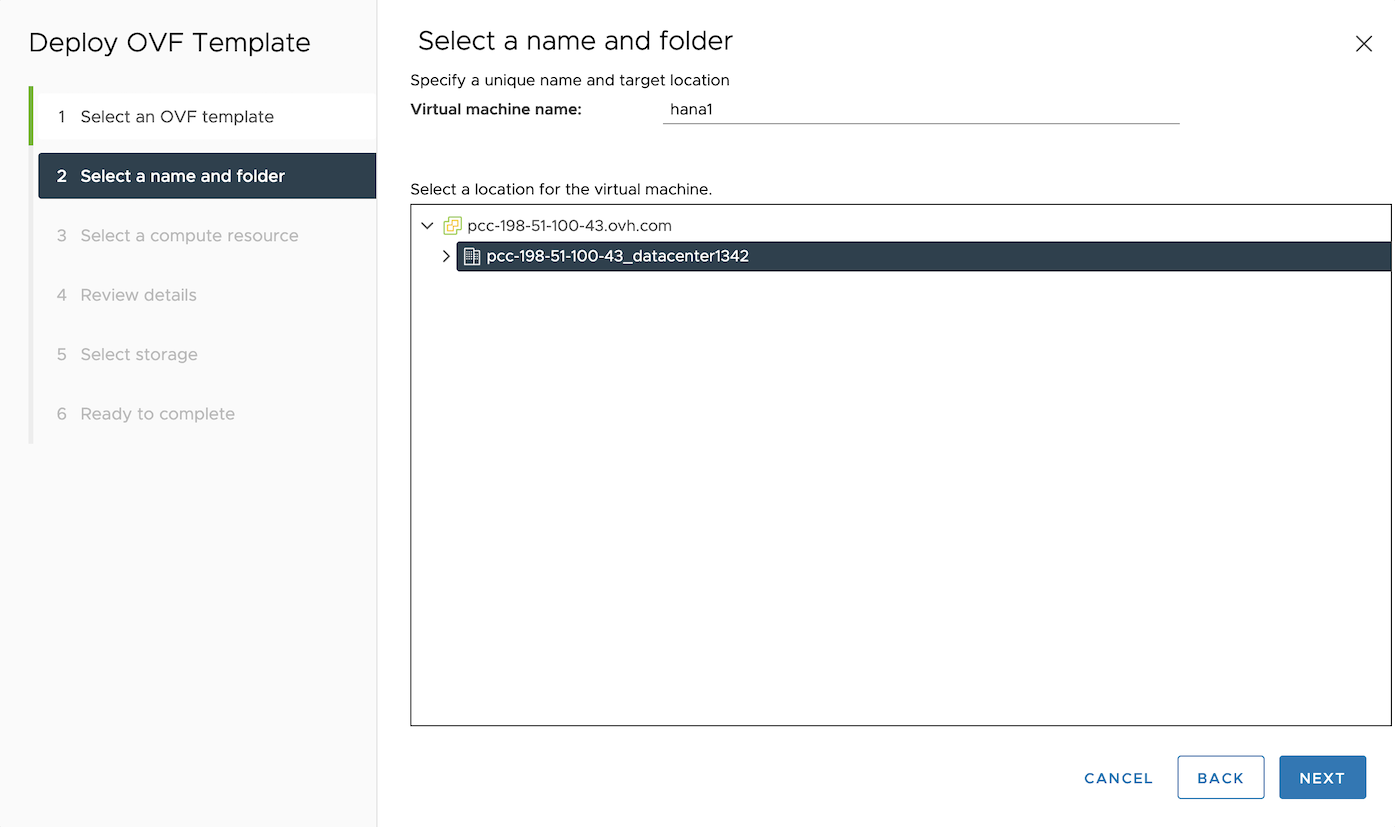Collapse the pcc-198-51-100-43.ovh.com tree node

[427, 226]
